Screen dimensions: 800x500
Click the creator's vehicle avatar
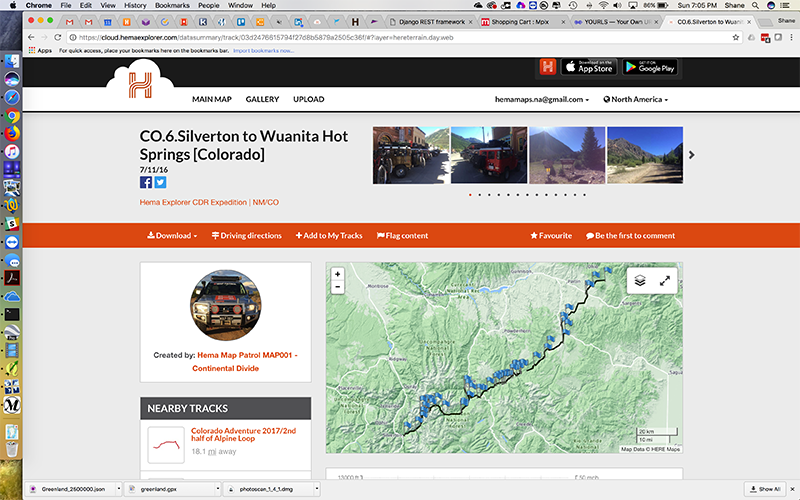226,305
